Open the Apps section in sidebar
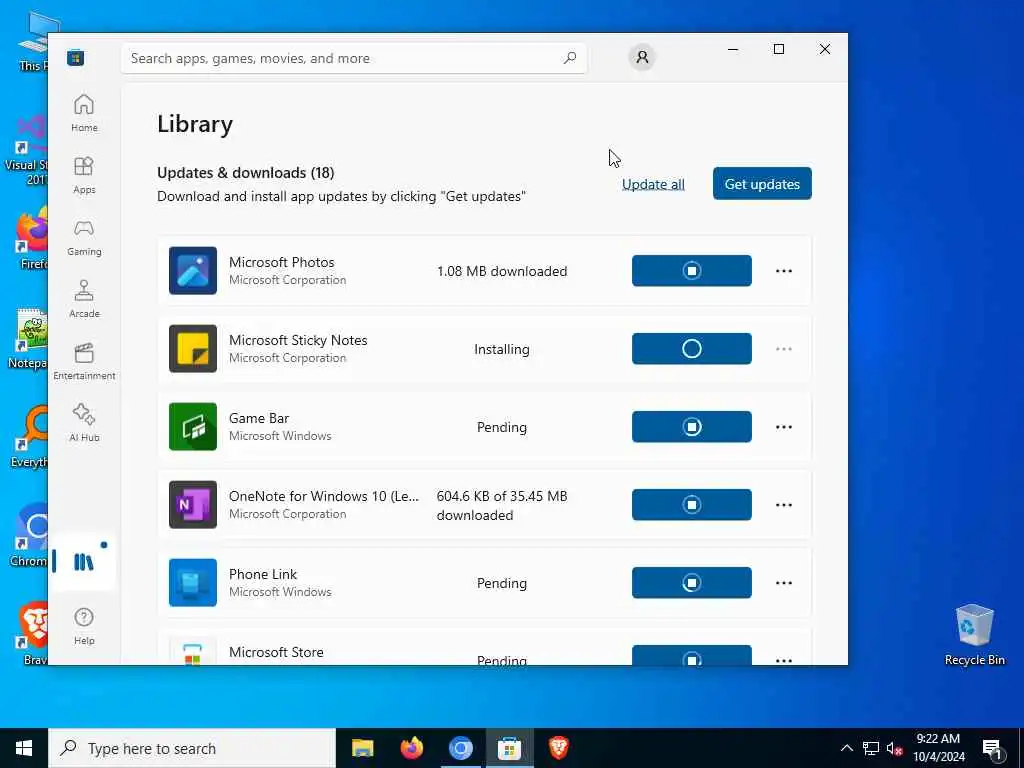The width and height of the screenshot is (1024, 768). (x=84, y=175)
